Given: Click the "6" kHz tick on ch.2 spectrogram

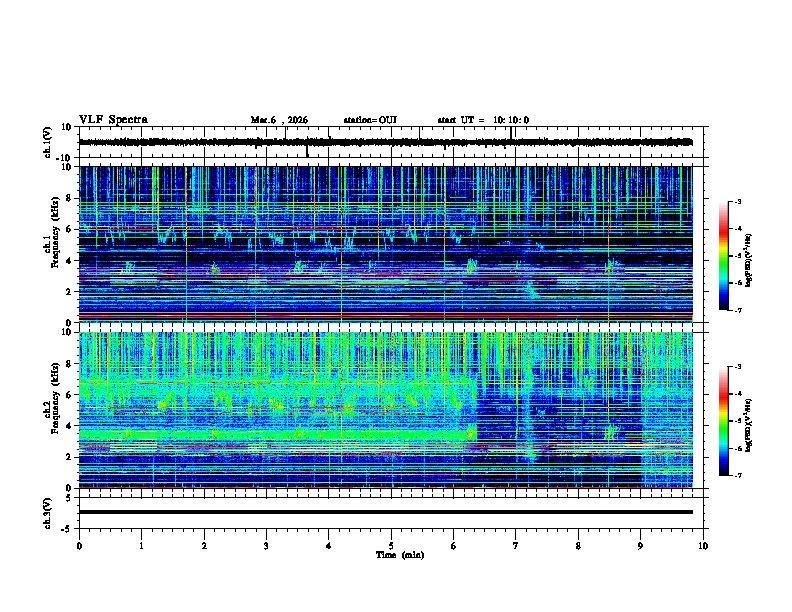Looking at the screenshot, I should 70,395.
